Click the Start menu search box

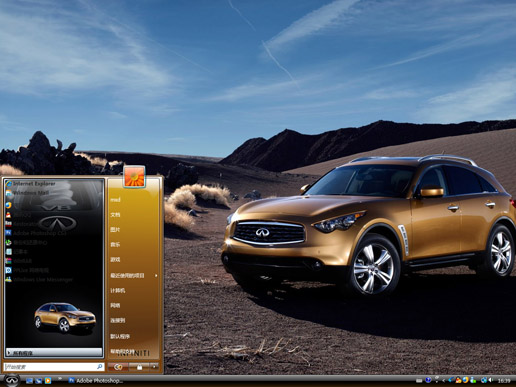[54, 367]
